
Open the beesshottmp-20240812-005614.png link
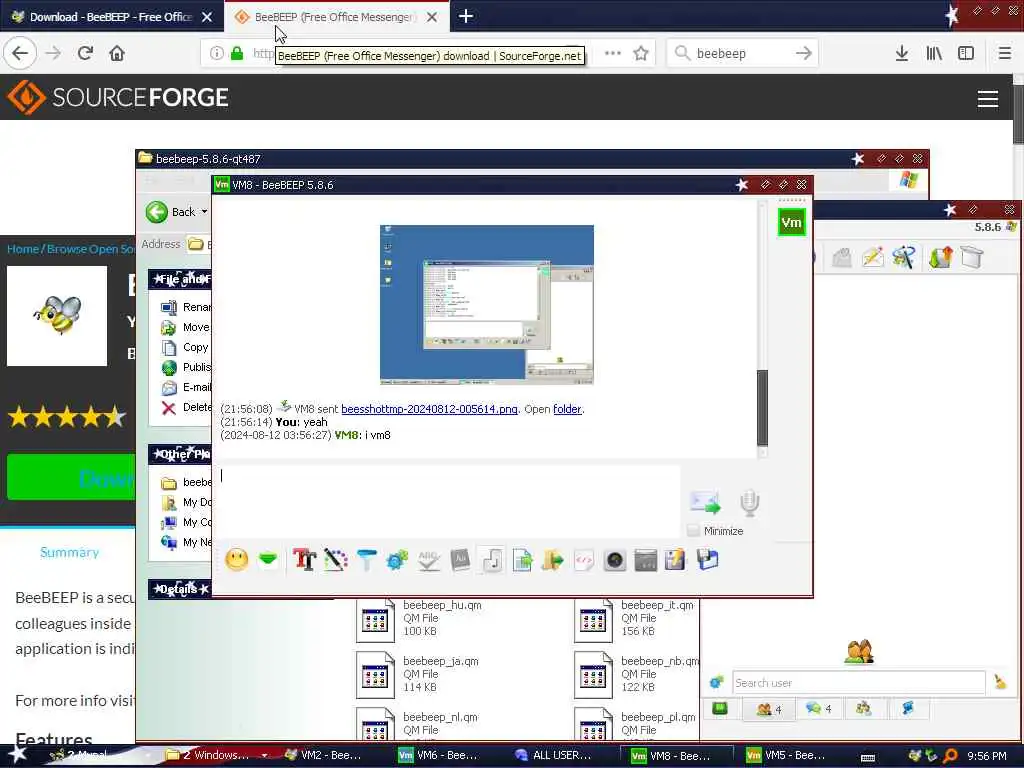tap(429, 409)
